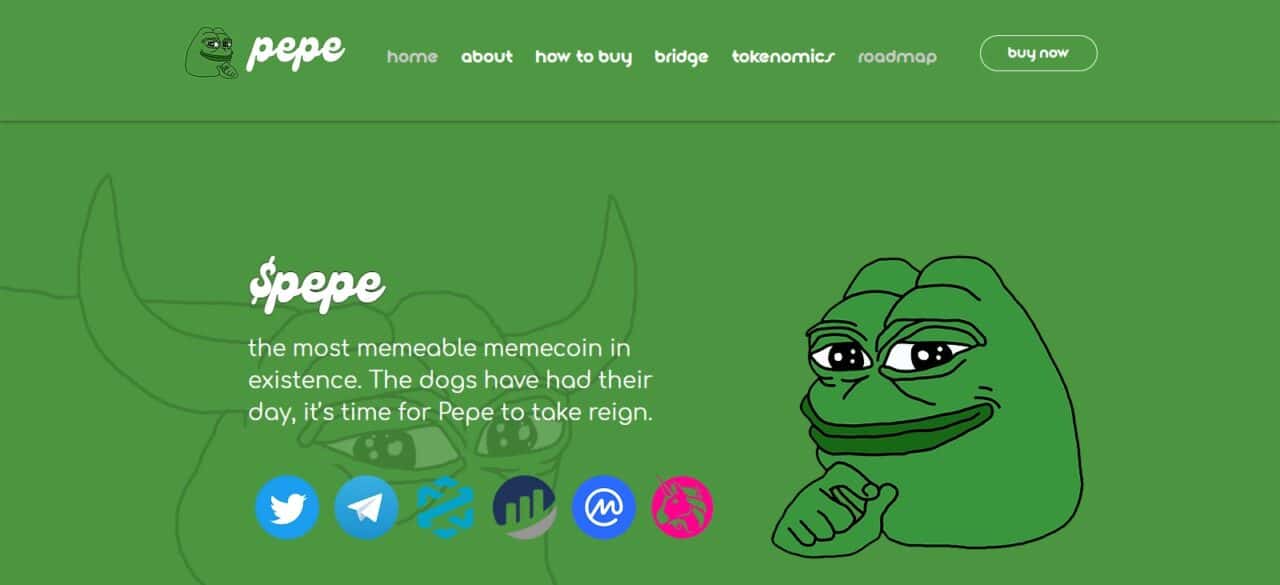Open the Twitter bird social icon
Screen dimensions: 1280x585
tap(287, 507)
